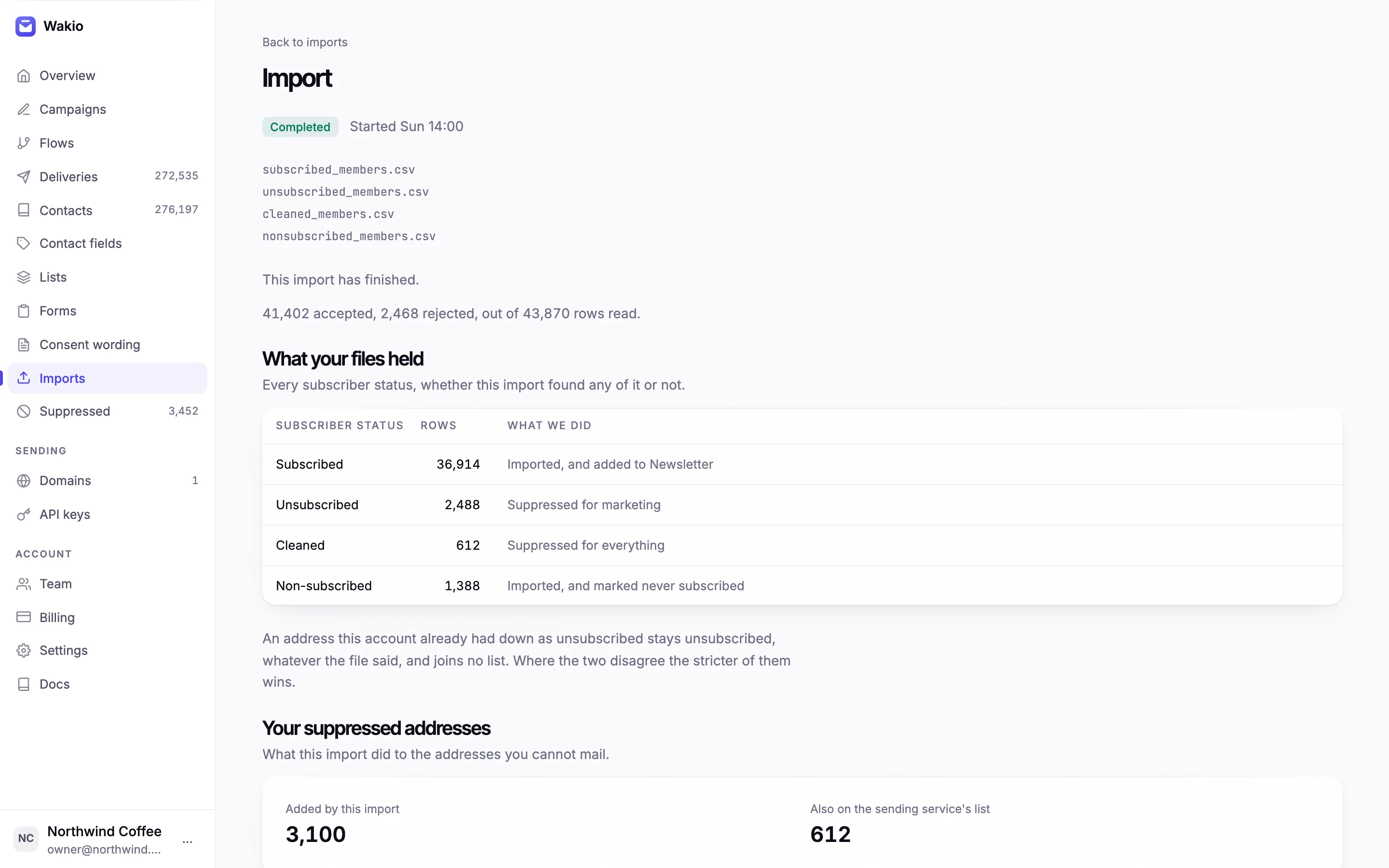Click the Team people icon
1389x868 pixels.
pyautogui.click(x=24, y=584)
